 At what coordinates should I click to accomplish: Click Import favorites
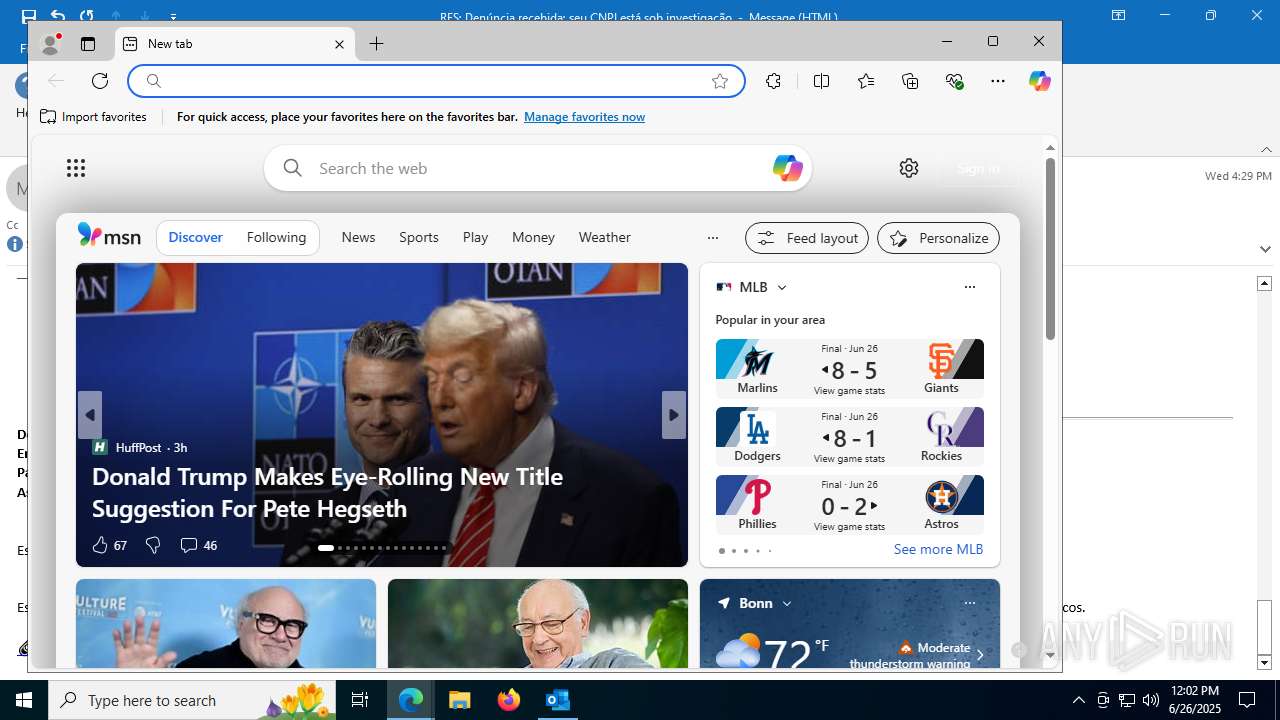pos(93,117)
